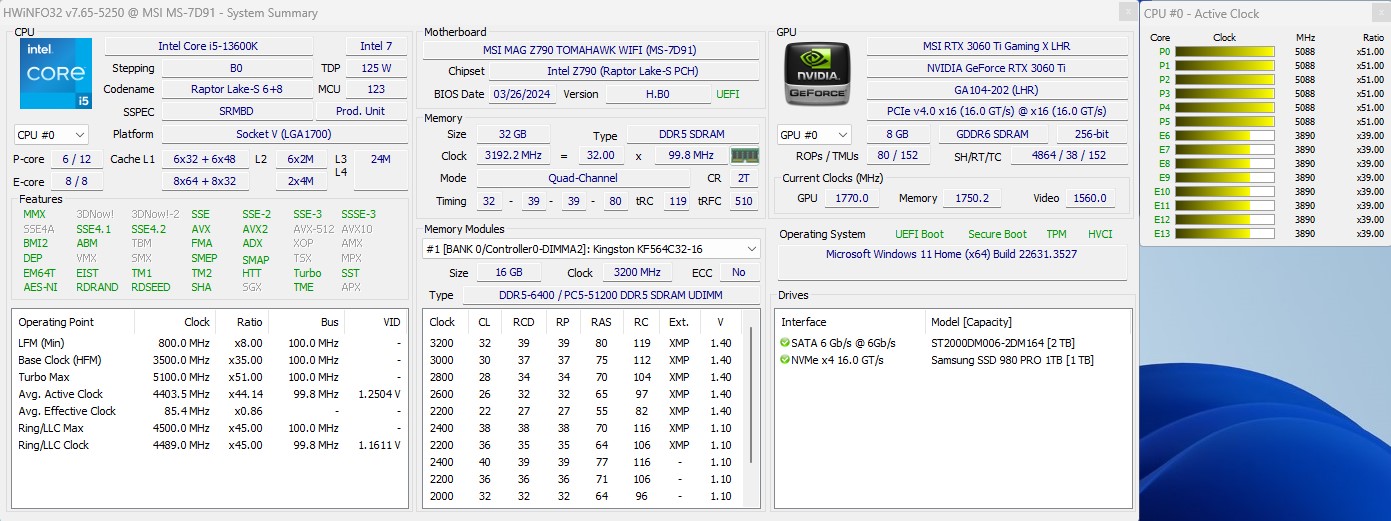Click the AVX2 feature flag
Viewport: 1391px width, 521px height.
(x=255, y=229)
